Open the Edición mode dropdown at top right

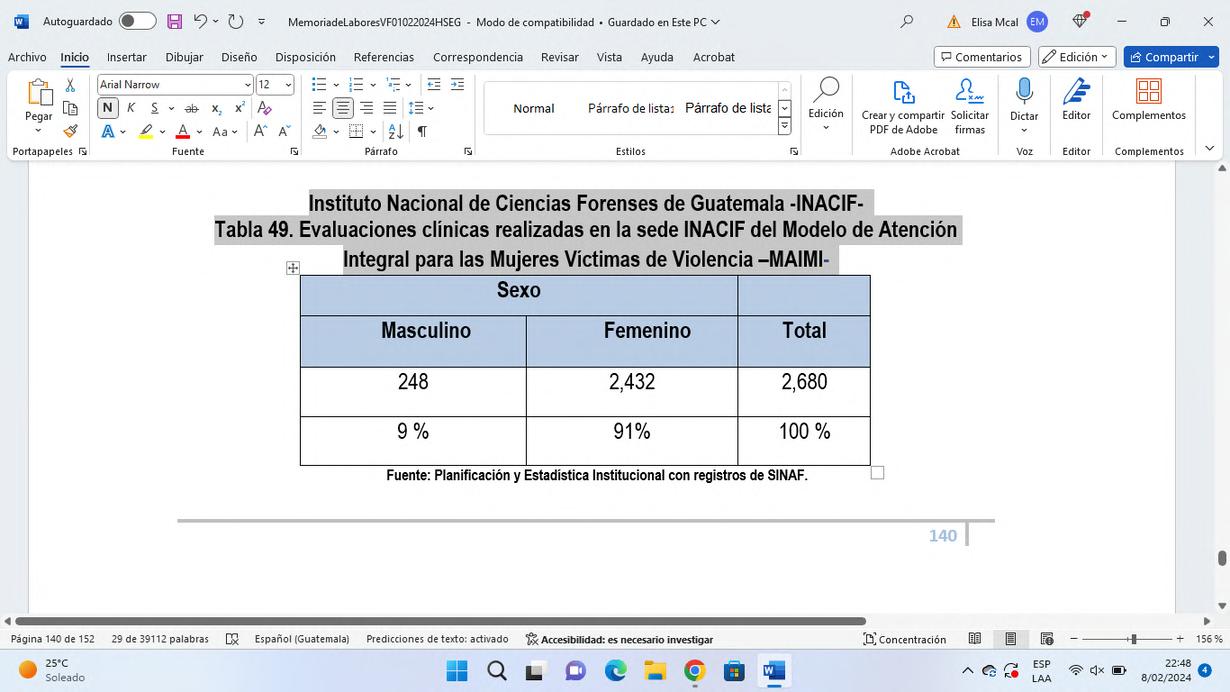pyautogui.click(x=1076, y=57)
